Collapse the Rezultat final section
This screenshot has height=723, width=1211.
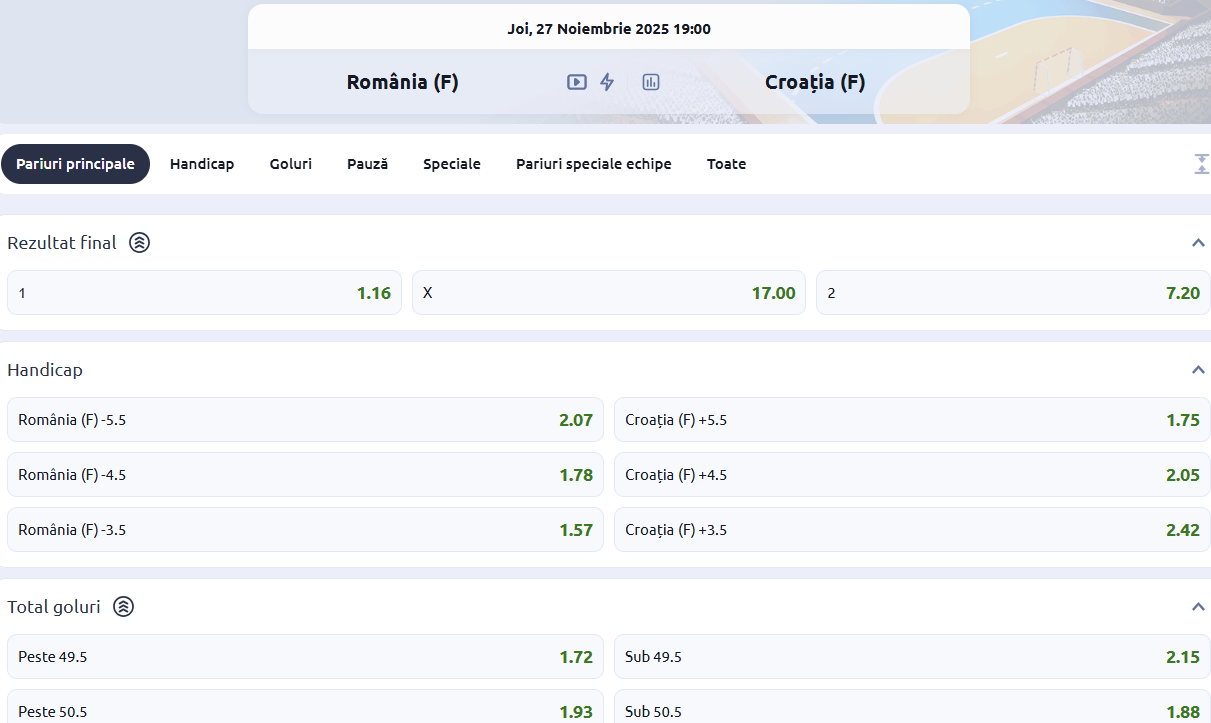[x=1198, y=243]
